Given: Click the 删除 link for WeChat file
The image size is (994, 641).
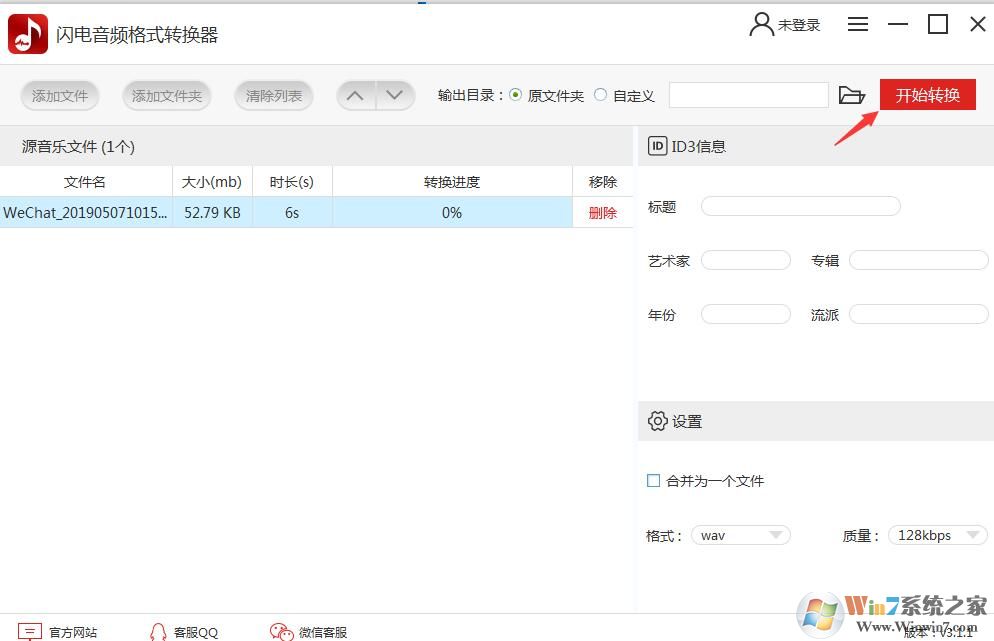Looking at the screenshot, I should tap(601, 212).
